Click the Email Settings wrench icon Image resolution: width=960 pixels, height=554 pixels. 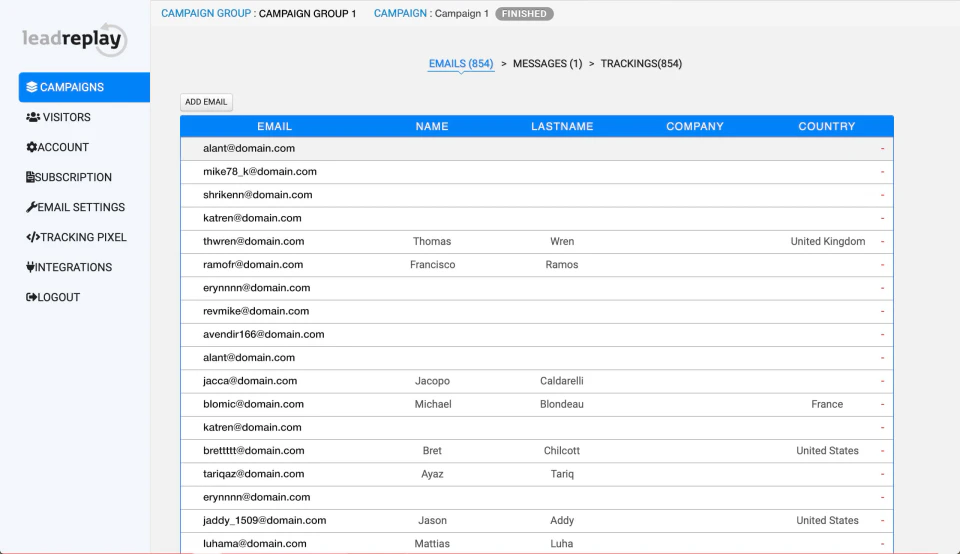tap(32, 207)
